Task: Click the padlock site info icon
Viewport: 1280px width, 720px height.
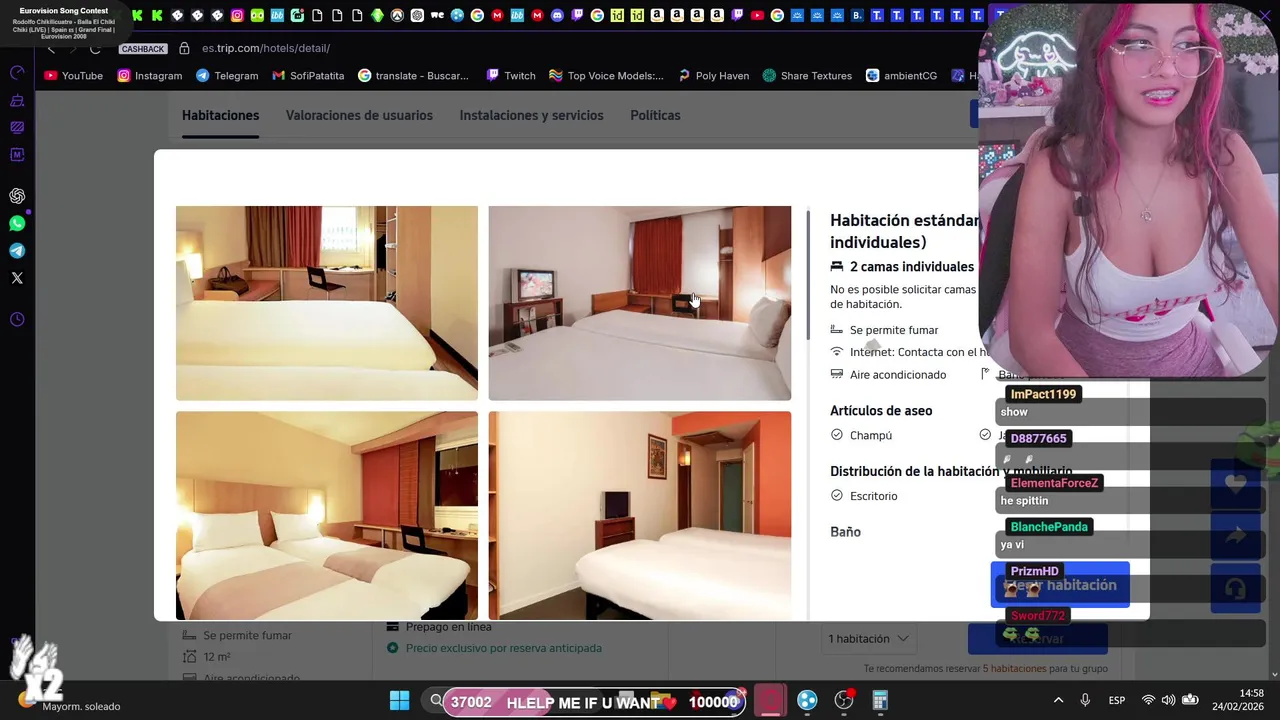Action: [x=184, y=48]
